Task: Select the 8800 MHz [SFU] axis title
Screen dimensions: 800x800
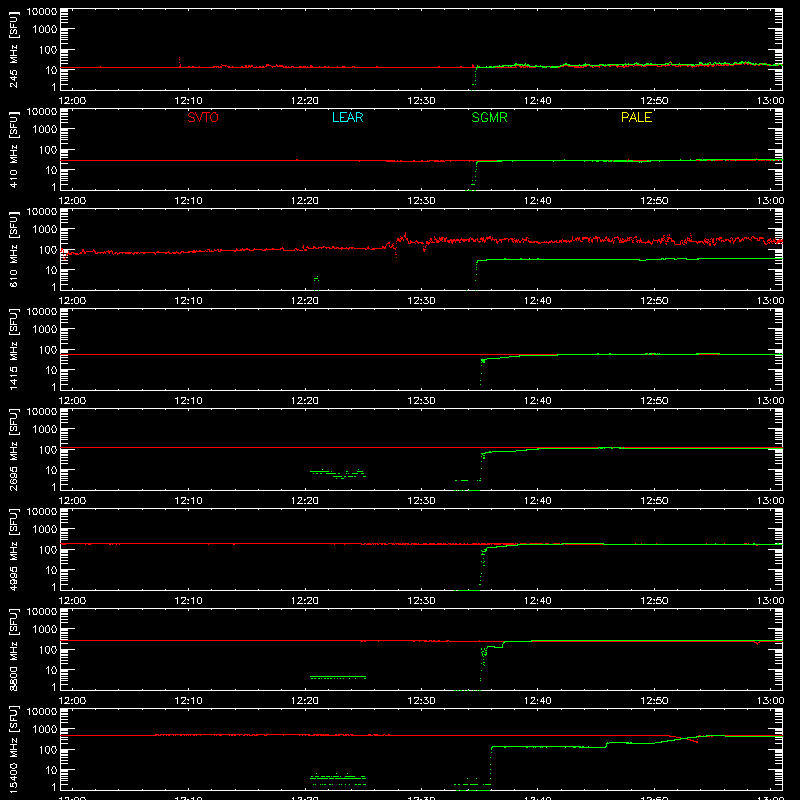Action: click(14, 649)
